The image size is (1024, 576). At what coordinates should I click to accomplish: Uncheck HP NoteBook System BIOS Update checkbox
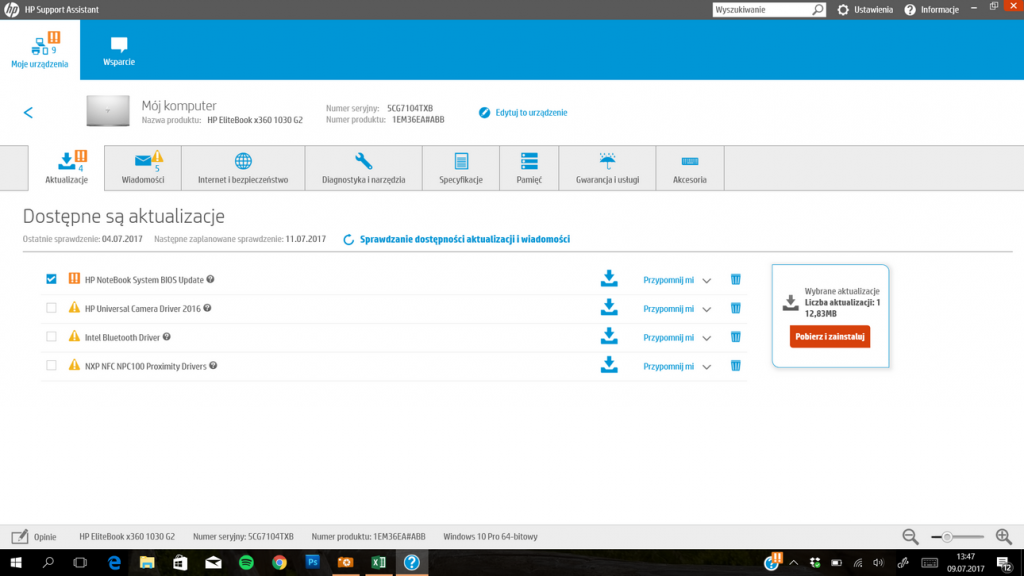click(51, 279)
